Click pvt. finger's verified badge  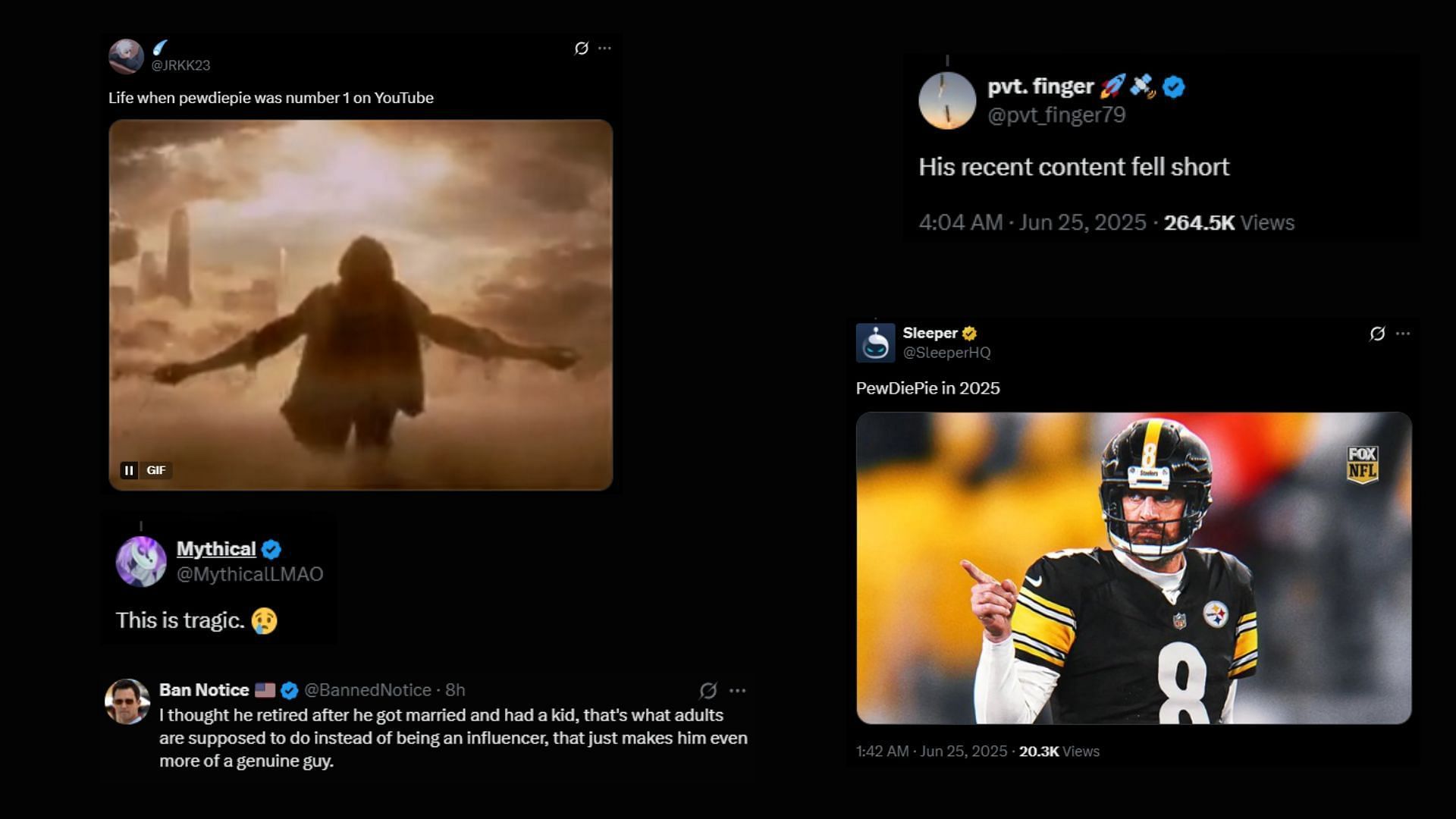[x=1174, y=87]
